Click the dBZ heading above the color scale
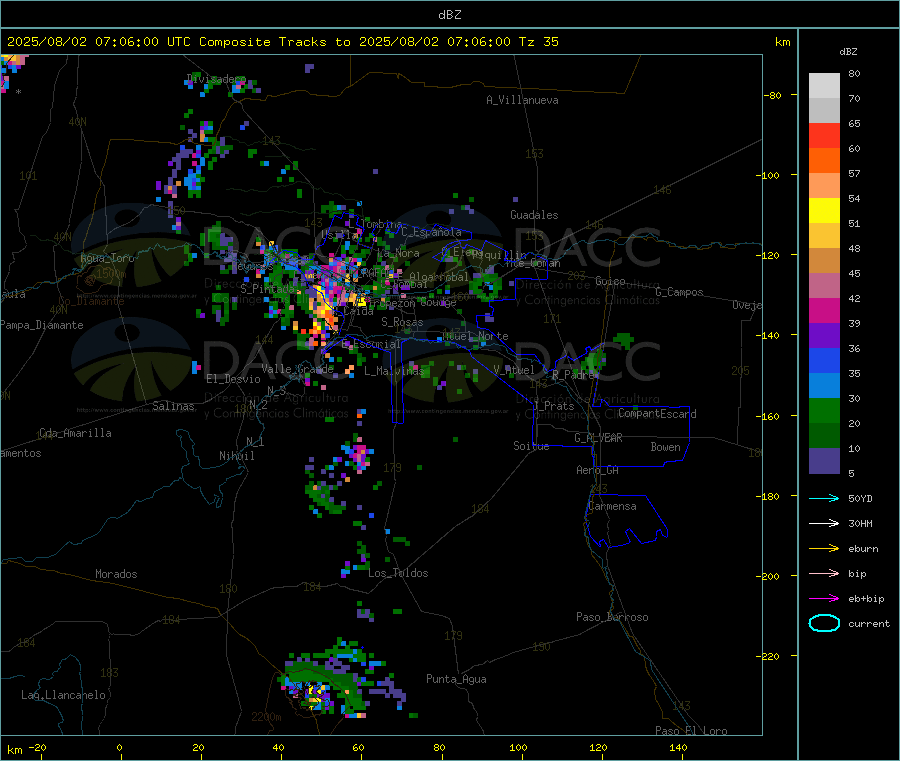Image resolution: width=900 pixels, height=761 pixels. click(x=848, y=52)
